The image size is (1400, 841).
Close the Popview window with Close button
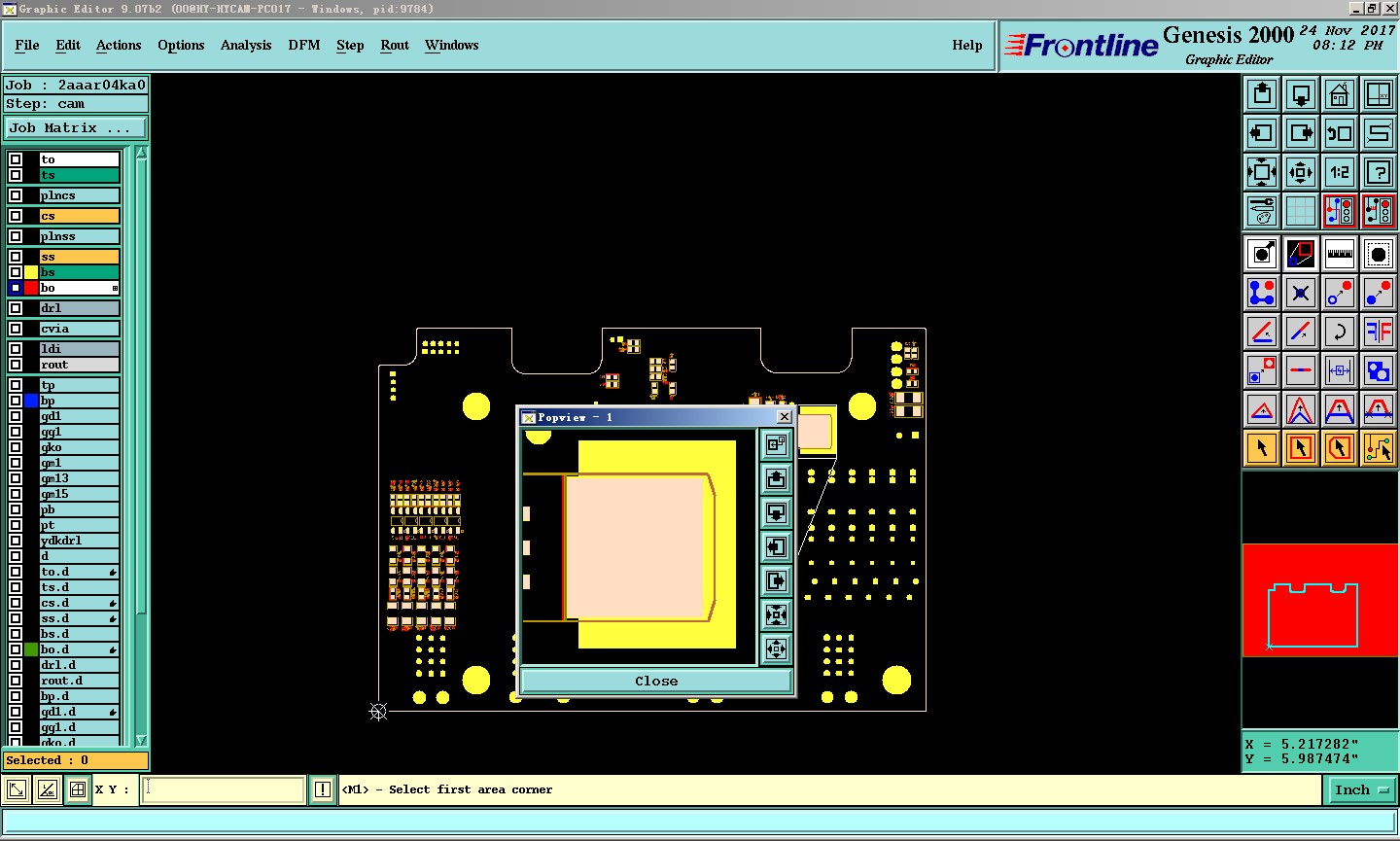[656, 681]
